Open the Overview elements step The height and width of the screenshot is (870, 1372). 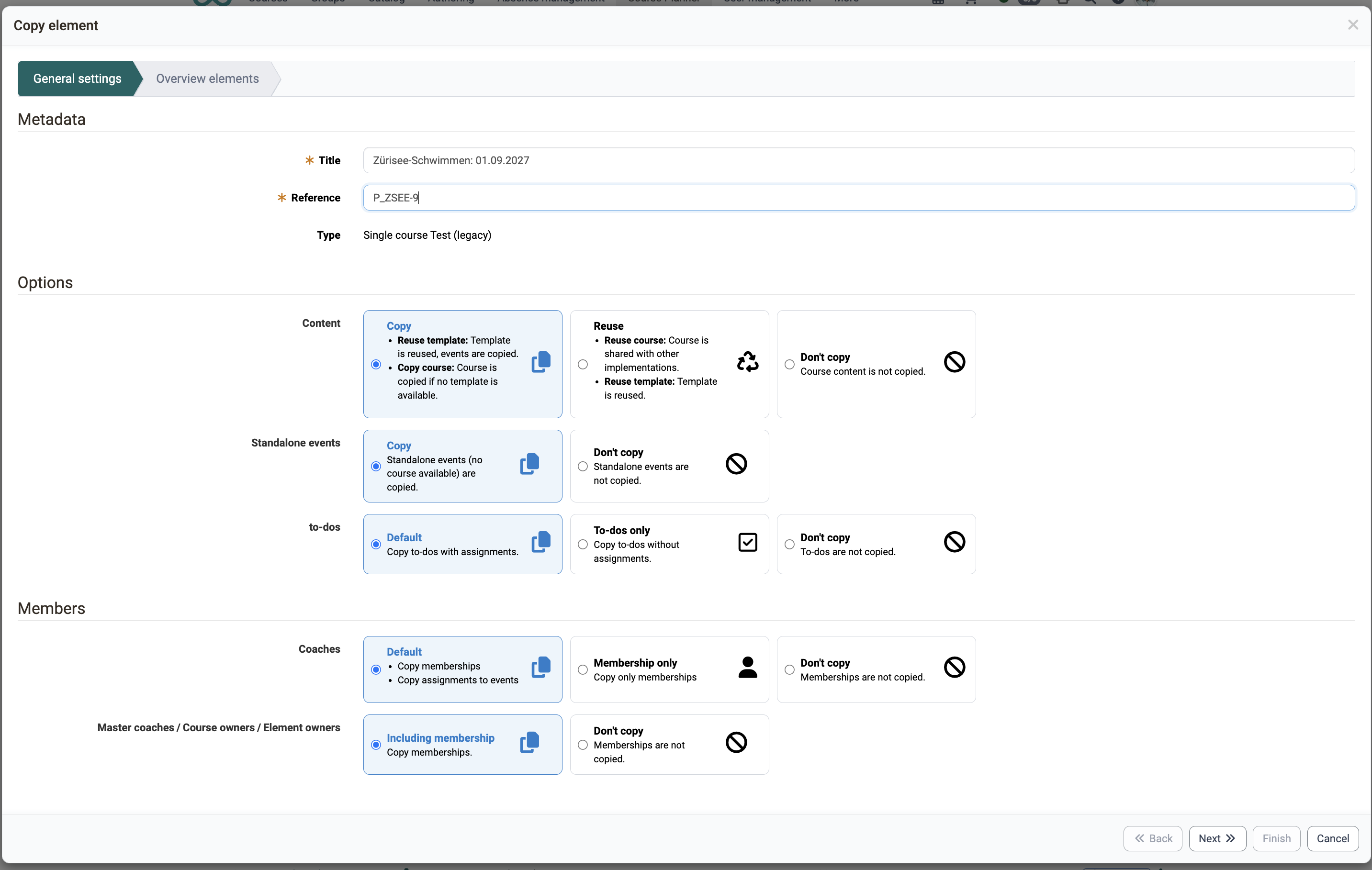207,78
